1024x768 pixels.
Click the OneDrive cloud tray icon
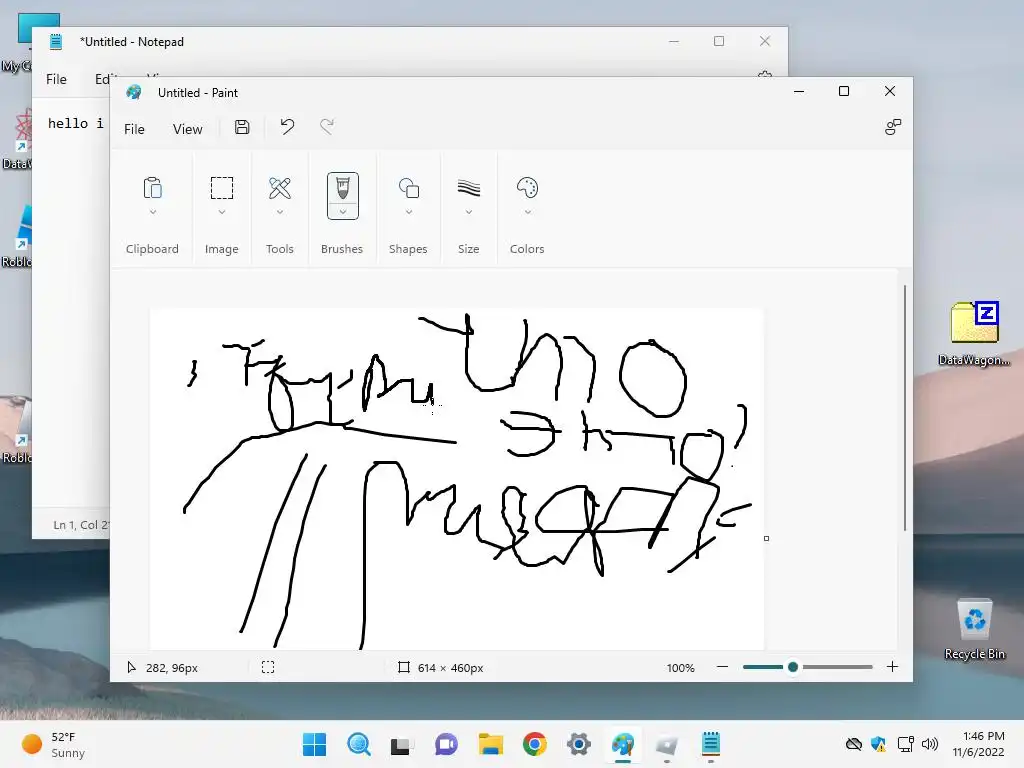853,744
